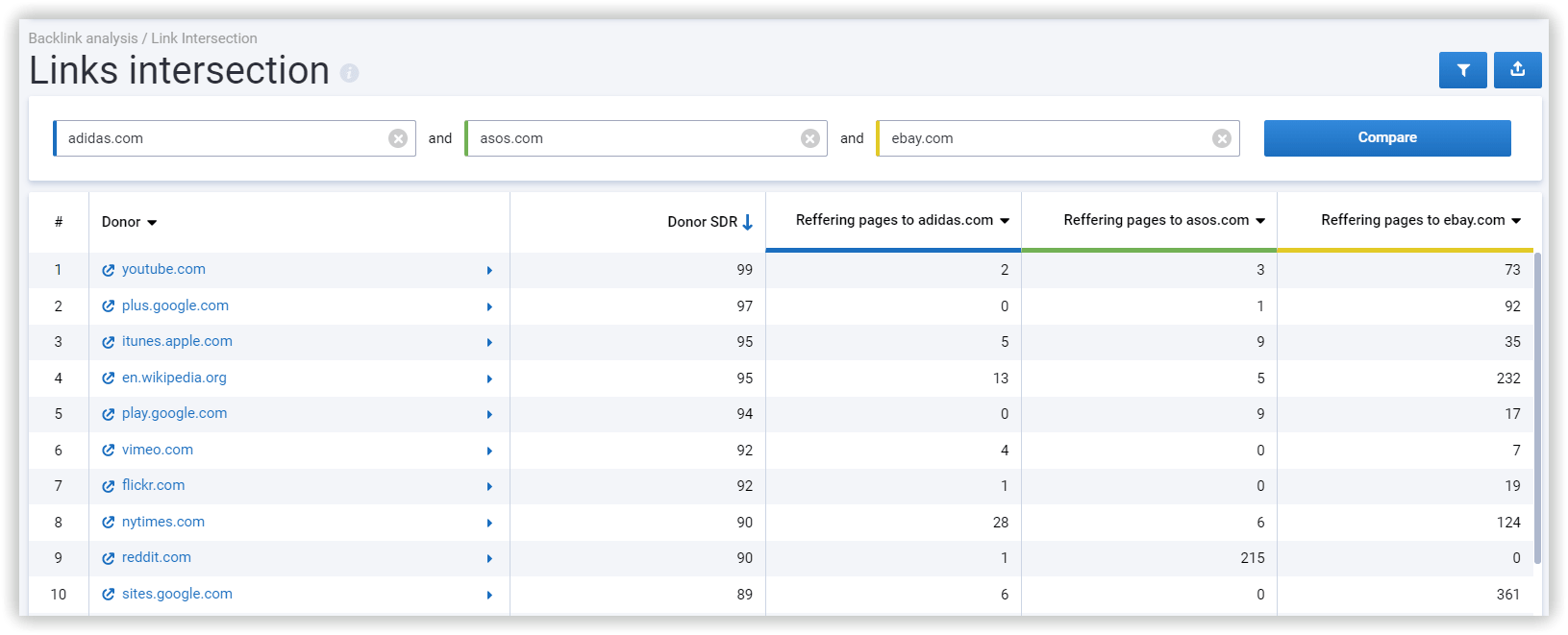The image size is (1568, 635).
Task: Open external link icon for en.wikipedia.org
Action: click(109, 379)
